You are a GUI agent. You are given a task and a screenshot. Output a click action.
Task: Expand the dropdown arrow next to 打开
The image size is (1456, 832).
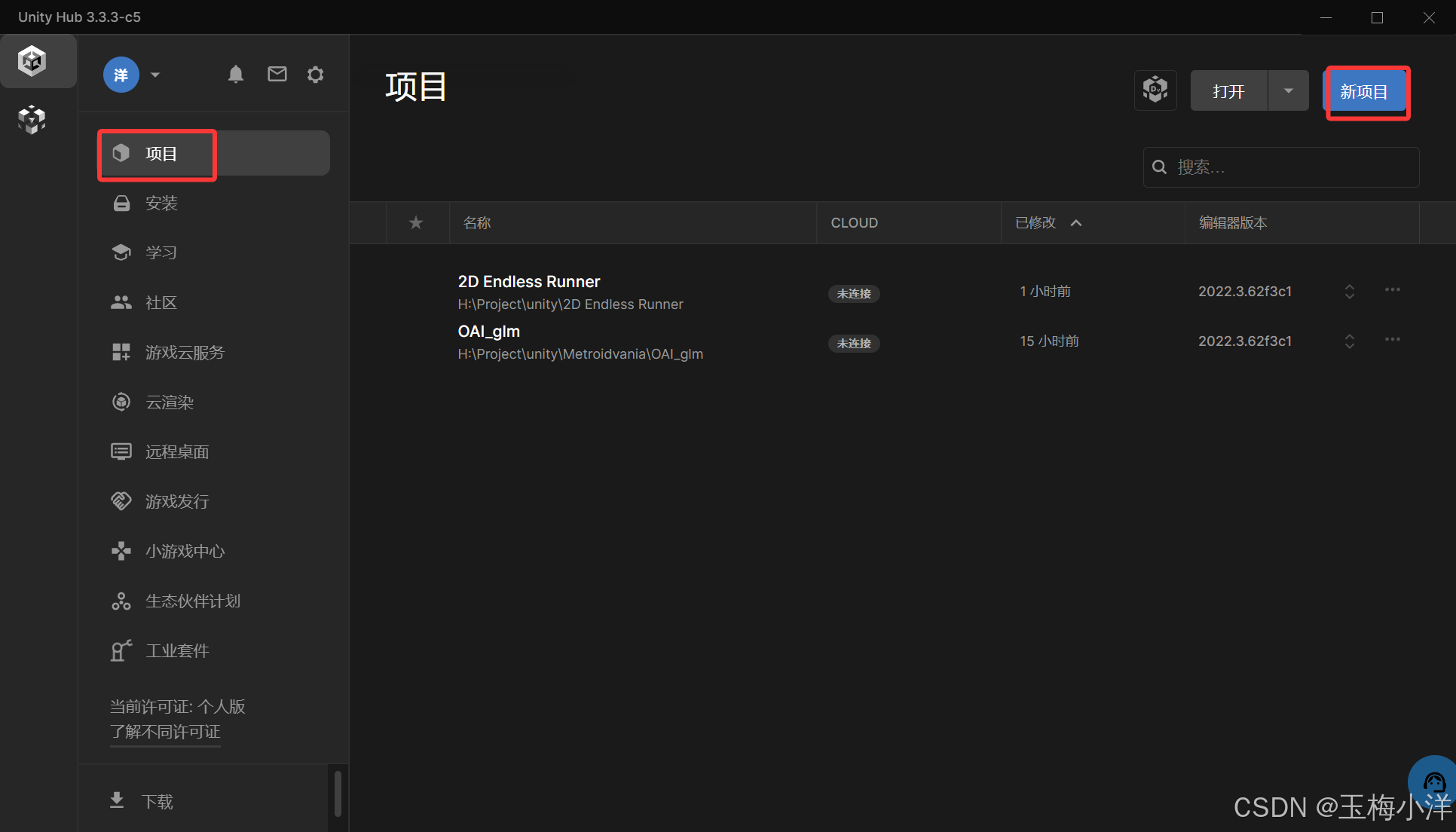[x=1289, y=91]
